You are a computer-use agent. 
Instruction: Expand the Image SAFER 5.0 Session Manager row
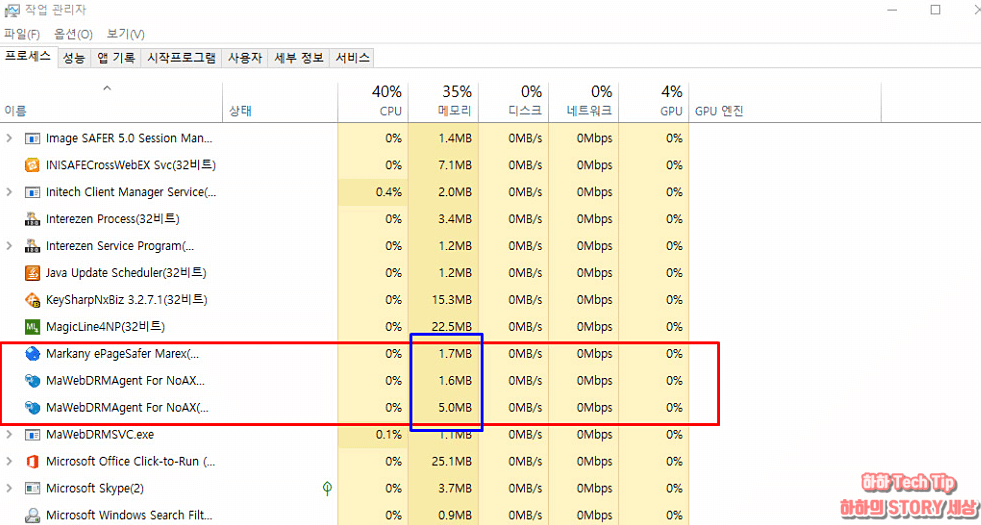tap(9, 138)
